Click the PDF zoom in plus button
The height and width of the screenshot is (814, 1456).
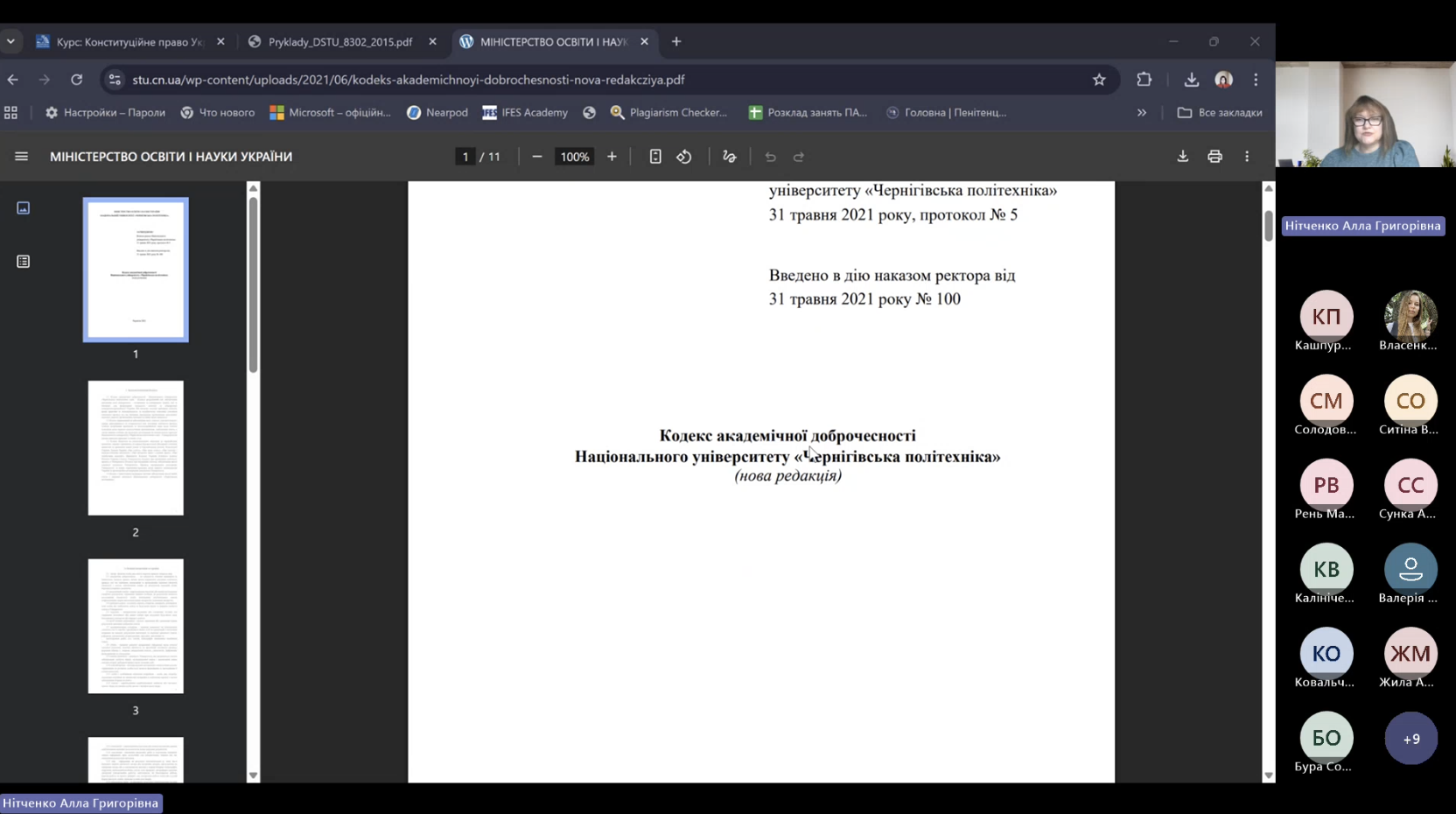612,157
